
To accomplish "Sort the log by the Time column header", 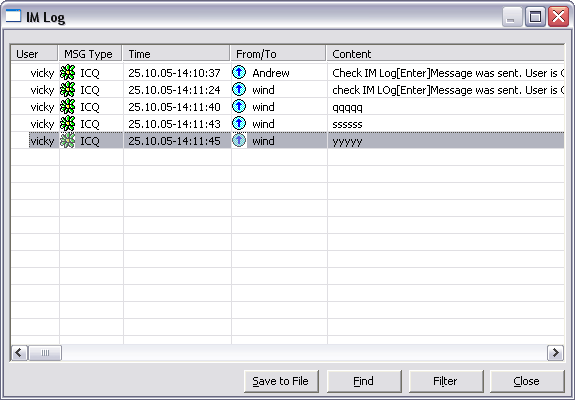I will [x=176, y=54].
